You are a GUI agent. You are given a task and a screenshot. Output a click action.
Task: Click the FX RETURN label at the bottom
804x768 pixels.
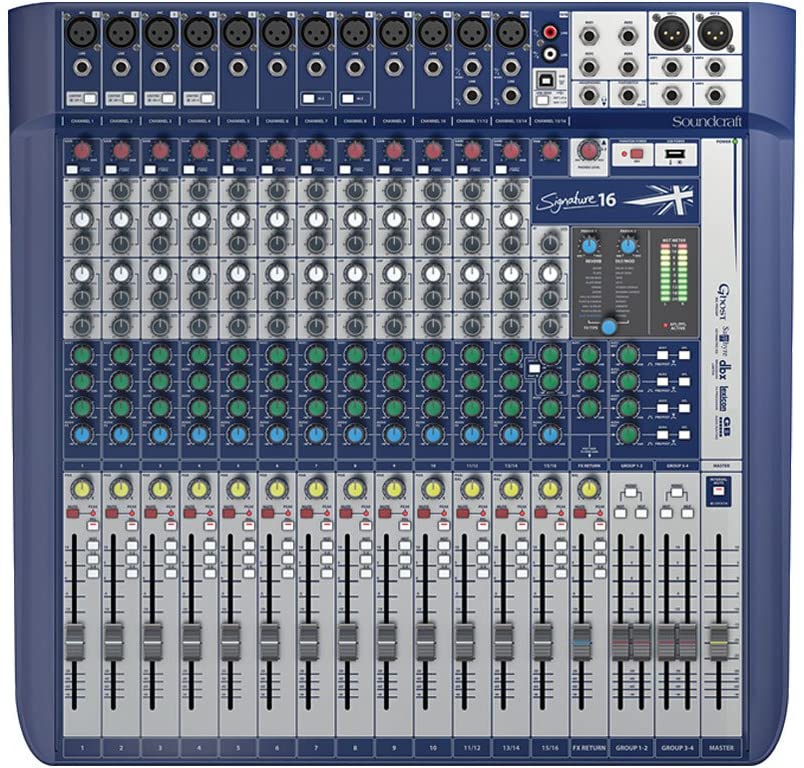tap(588, 747)
